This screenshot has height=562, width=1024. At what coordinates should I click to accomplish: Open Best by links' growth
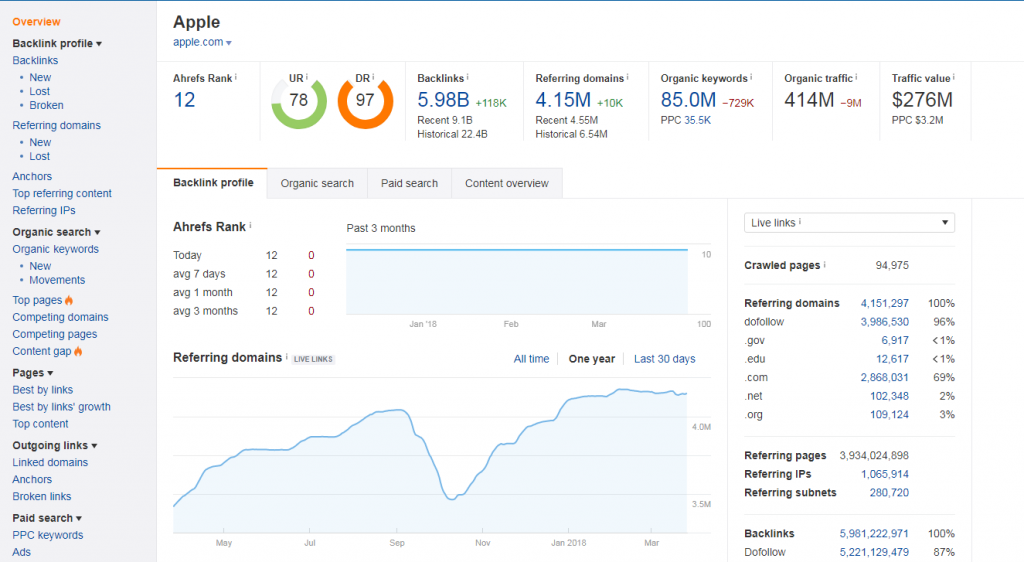[x=61, y=407]
